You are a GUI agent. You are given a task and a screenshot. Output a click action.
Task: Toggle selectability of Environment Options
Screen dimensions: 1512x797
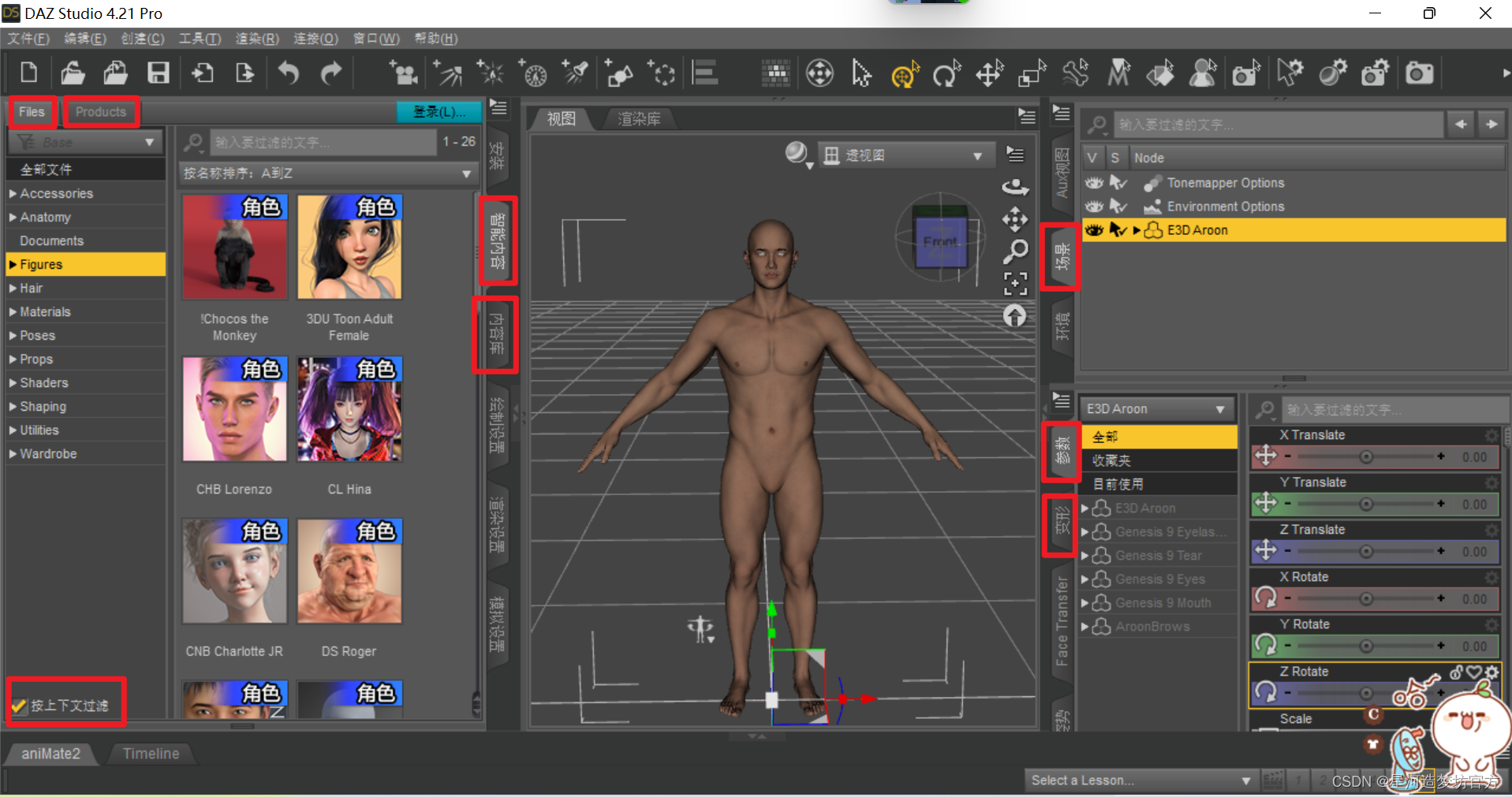[1118, 207]
